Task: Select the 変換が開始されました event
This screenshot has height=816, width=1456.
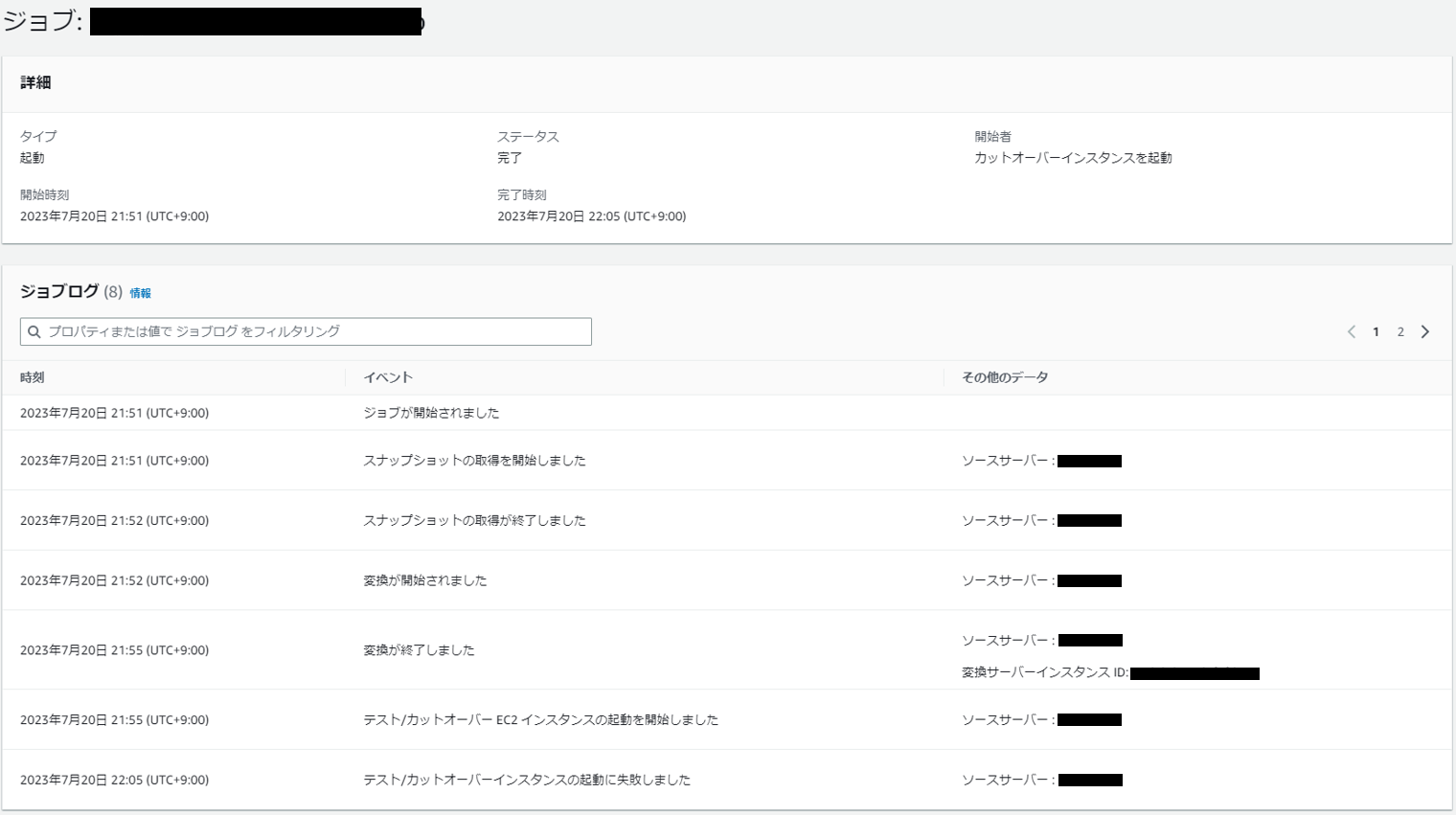Action: [424, 580]
